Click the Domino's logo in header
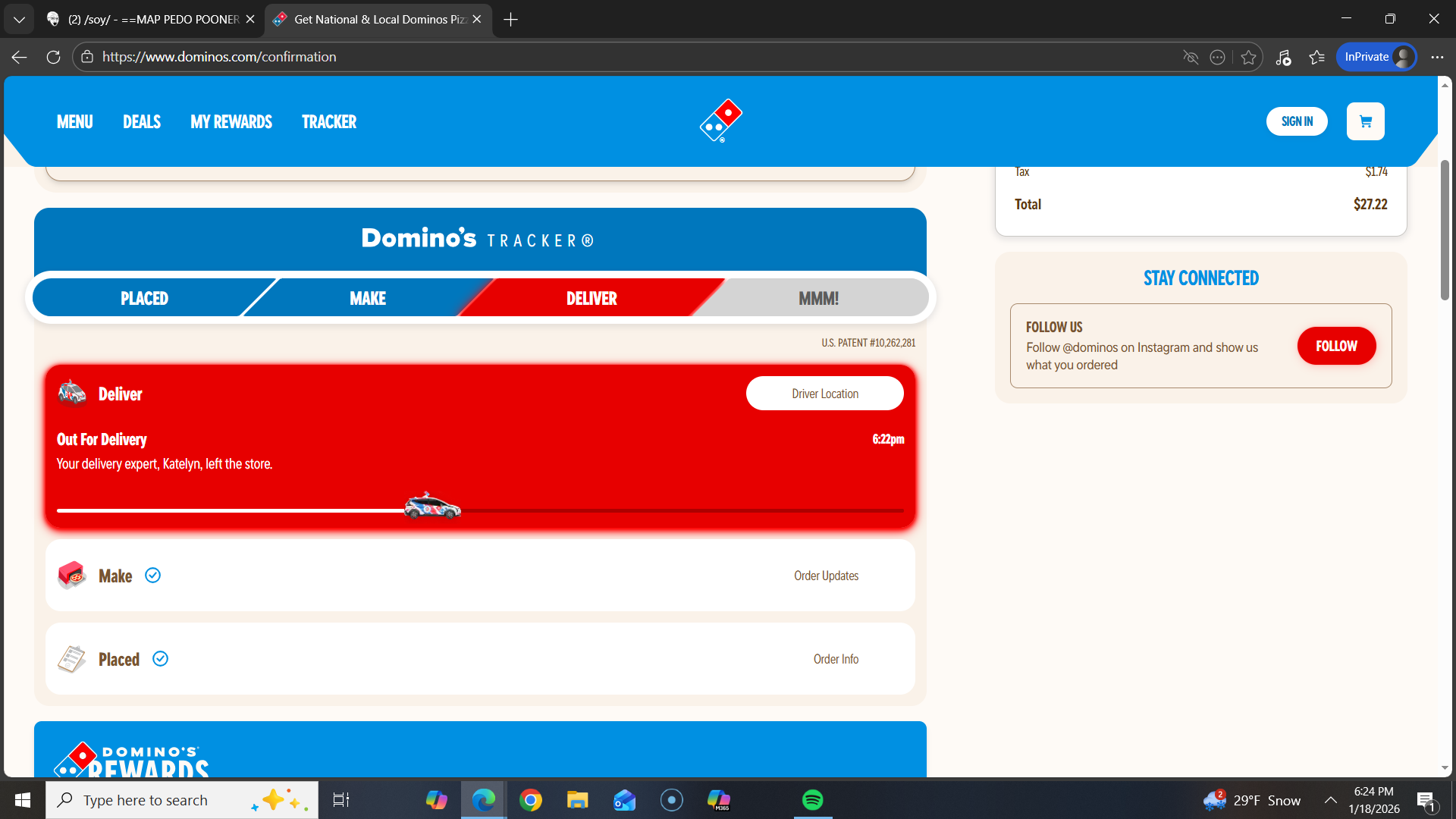Viewport: 1456px width, 819px height. point(720,121)
